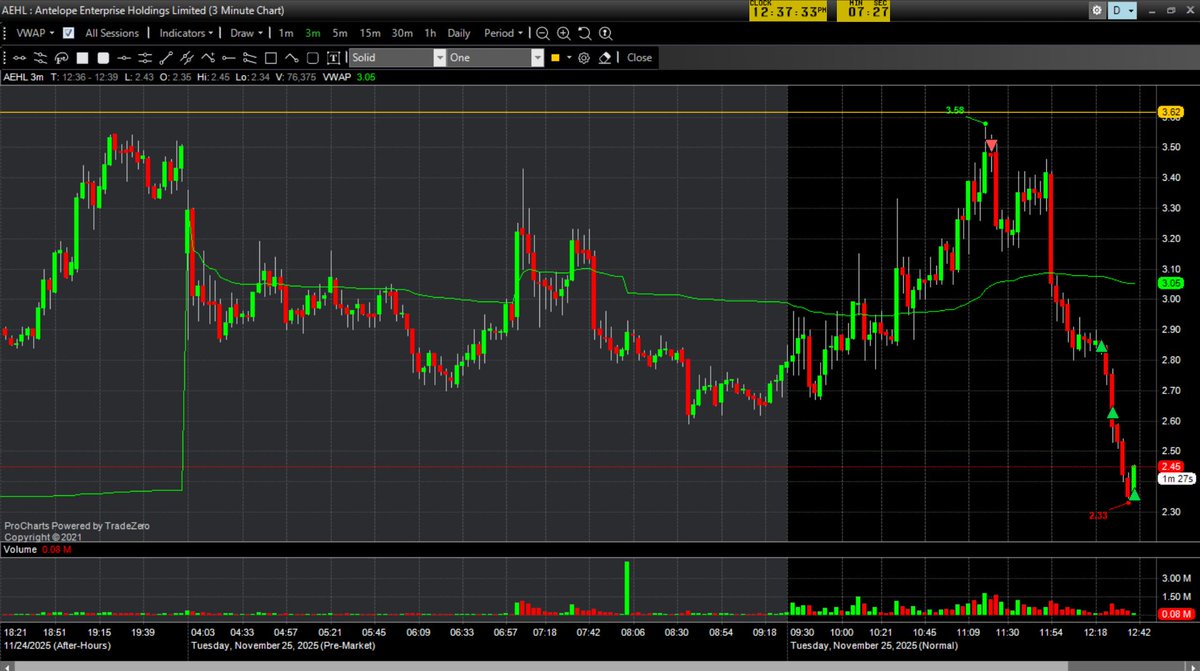This screenshot has height=671, width=1200.
Task: Select the angled polyline with plus tool
Action: (208, 58)
